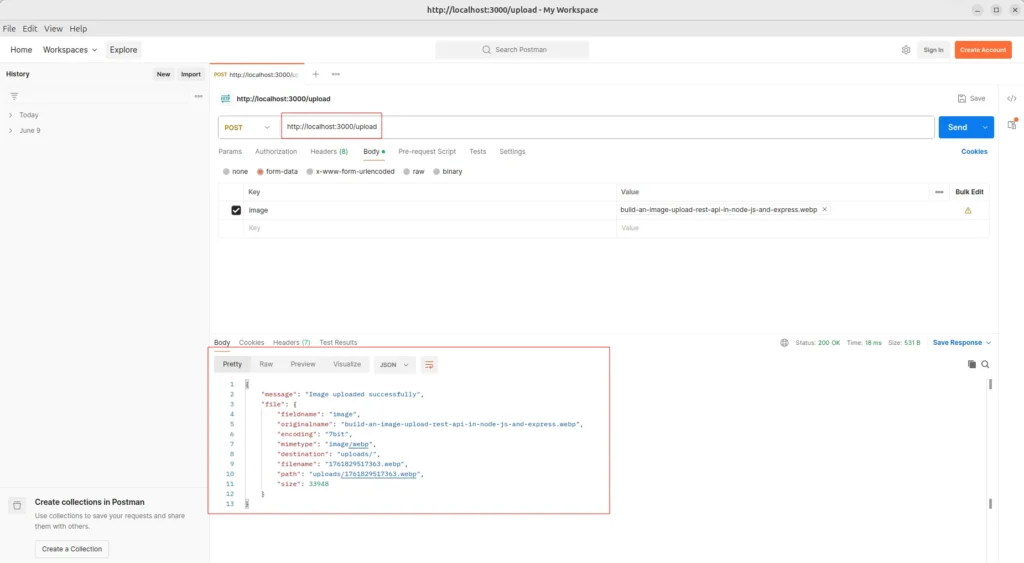Click the blue Send button

957,127
